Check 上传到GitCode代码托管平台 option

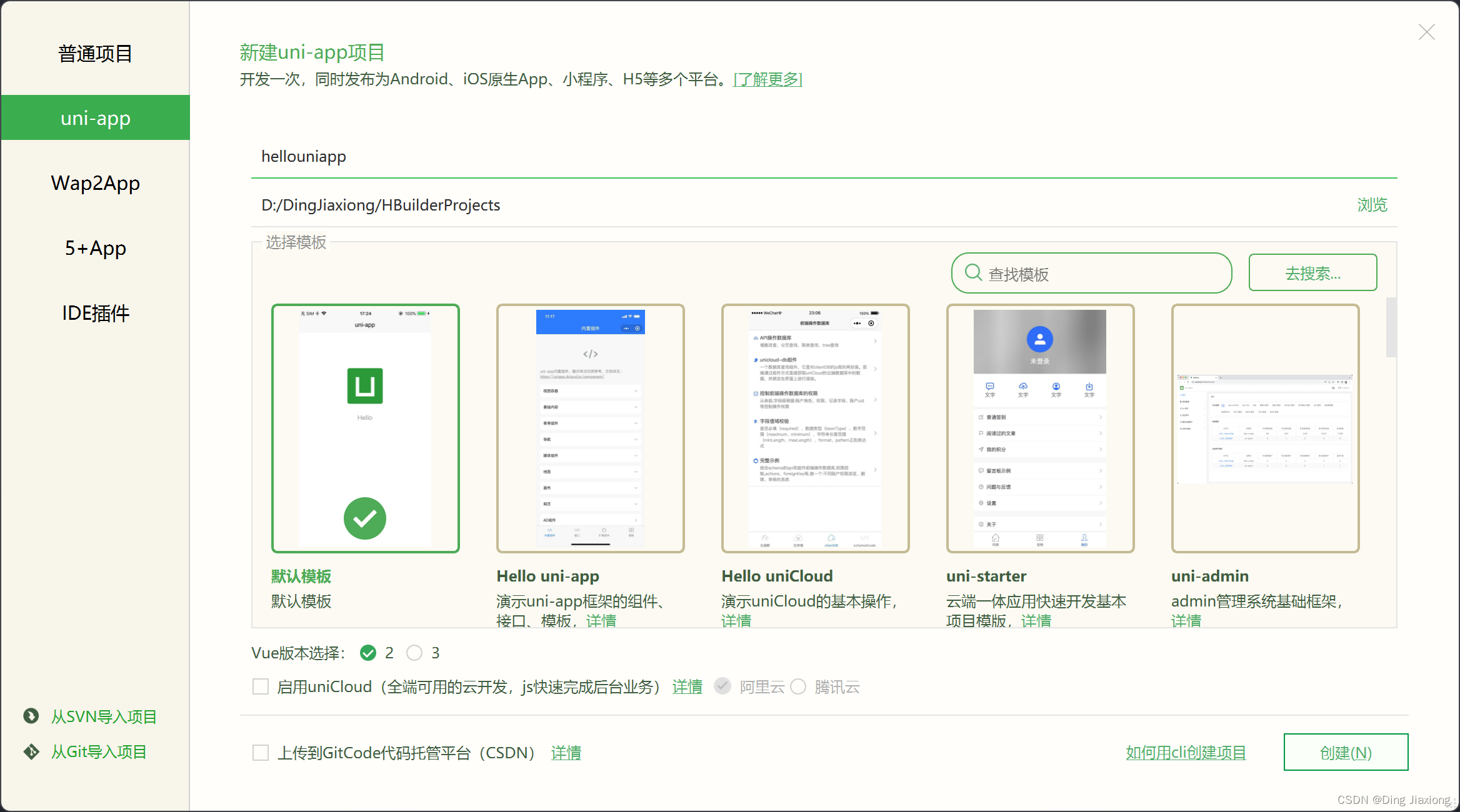pyautogui.click(x=261, y=753)
